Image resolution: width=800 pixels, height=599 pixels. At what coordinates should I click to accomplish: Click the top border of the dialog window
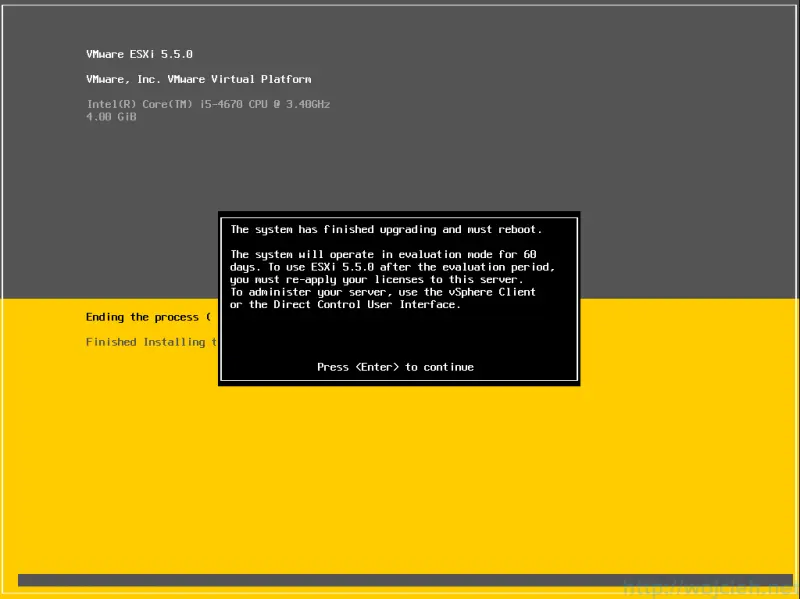[x=399, y=212]
